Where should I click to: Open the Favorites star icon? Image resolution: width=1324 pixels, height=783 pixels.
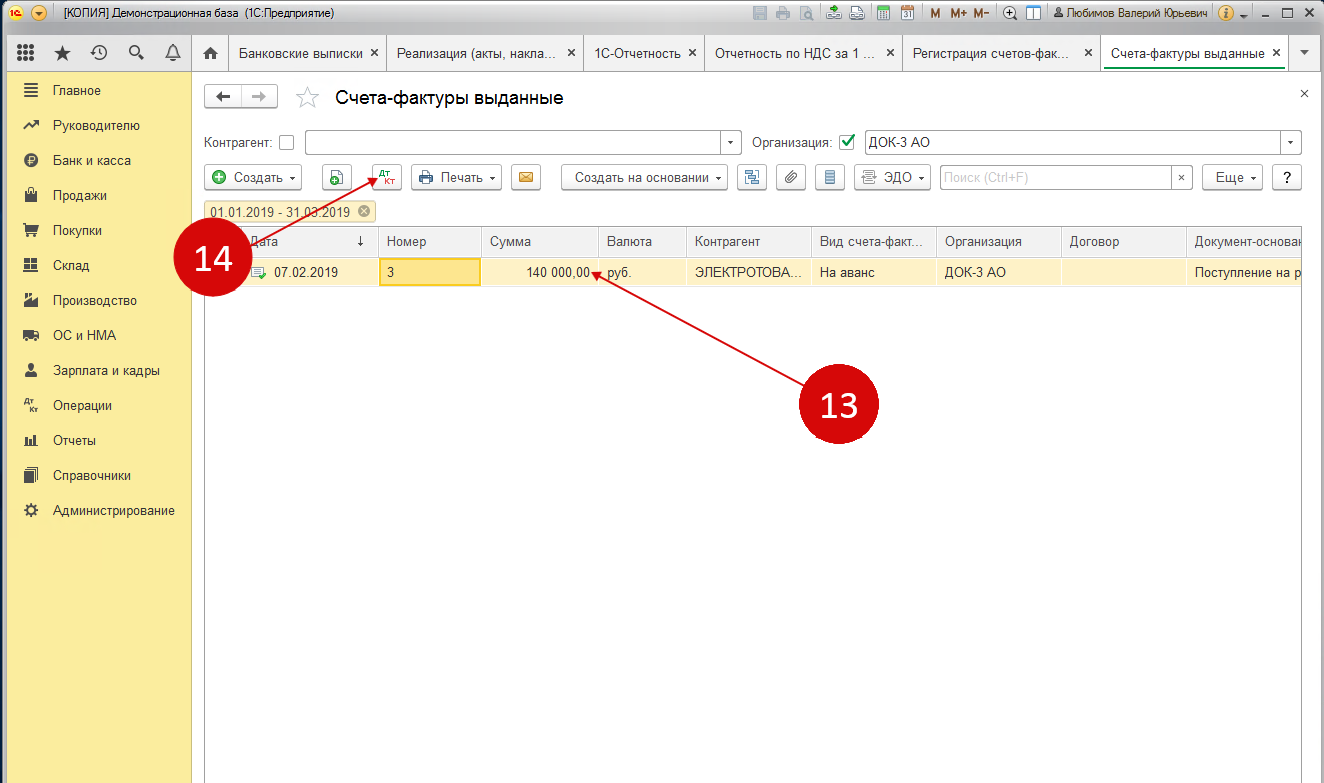coord(62,53)
